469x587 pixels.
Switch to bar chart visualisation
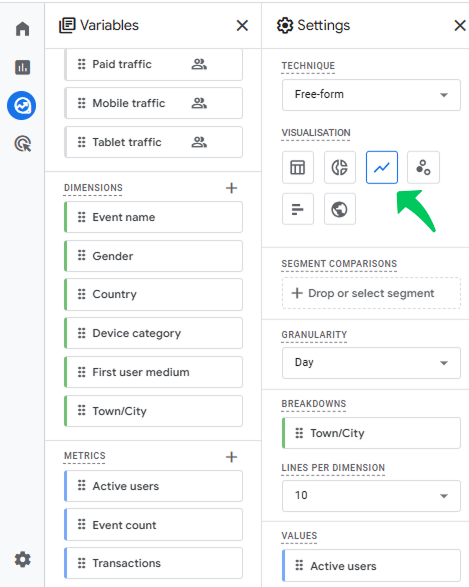[x=298, y=209]
